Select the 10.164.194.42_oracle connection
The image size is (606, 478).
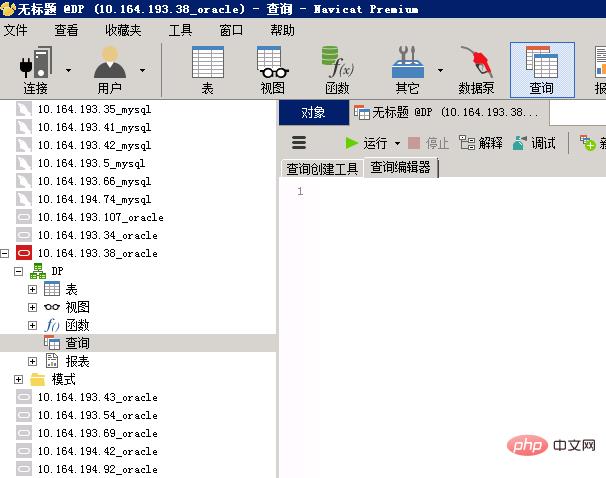click(x=97, y=451)
